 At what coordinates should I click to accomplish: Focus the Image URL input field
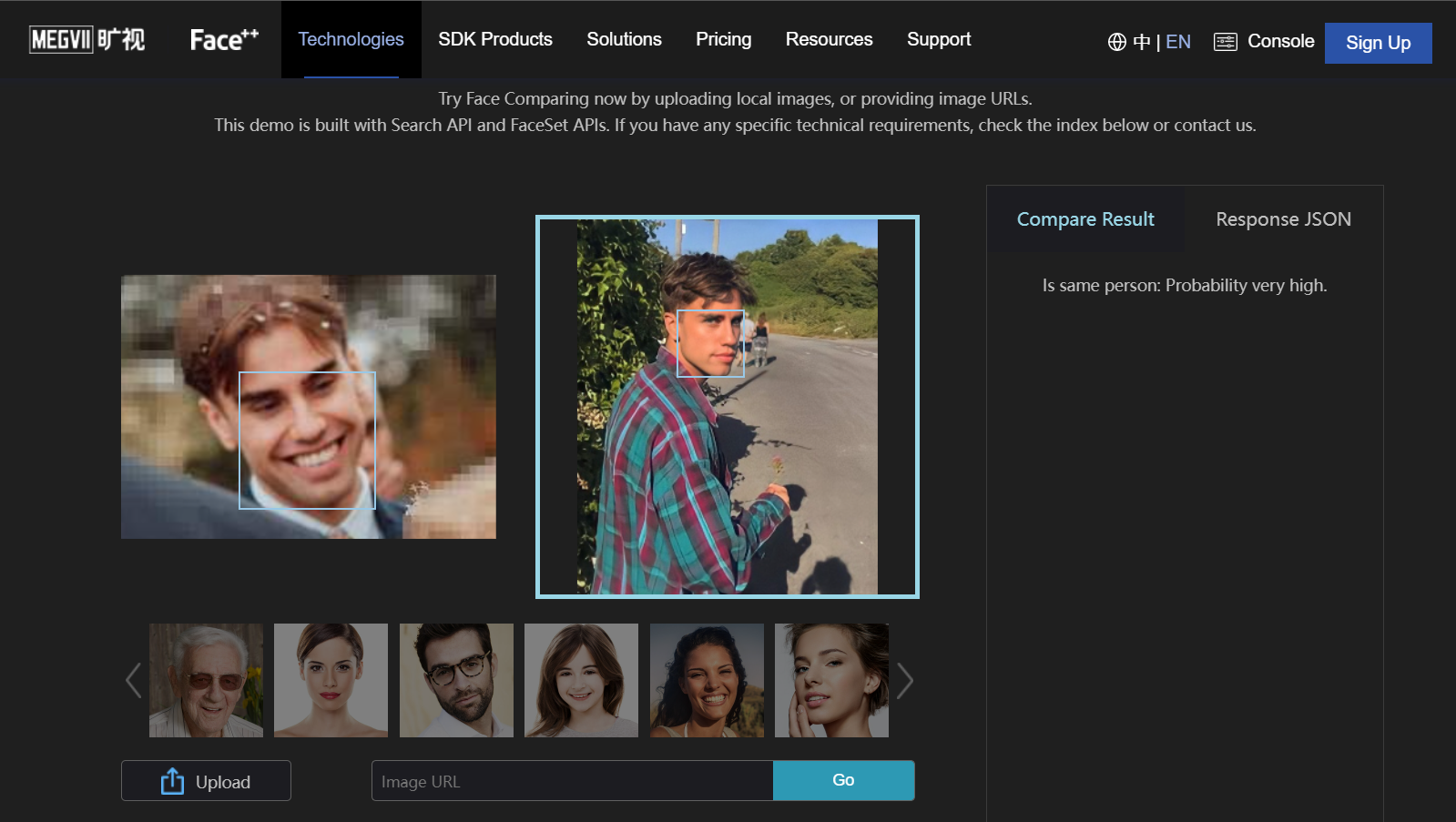coord(572,781)
